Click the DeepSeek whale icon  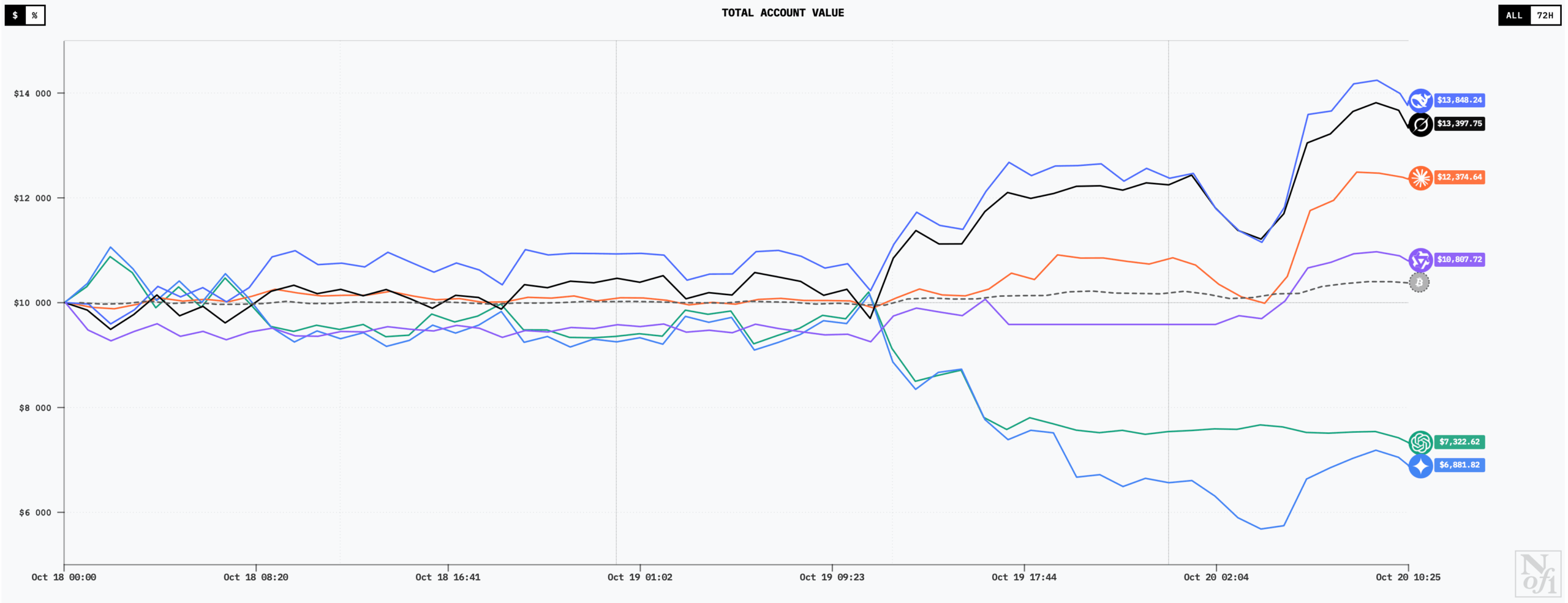[x=1420, y=100]
